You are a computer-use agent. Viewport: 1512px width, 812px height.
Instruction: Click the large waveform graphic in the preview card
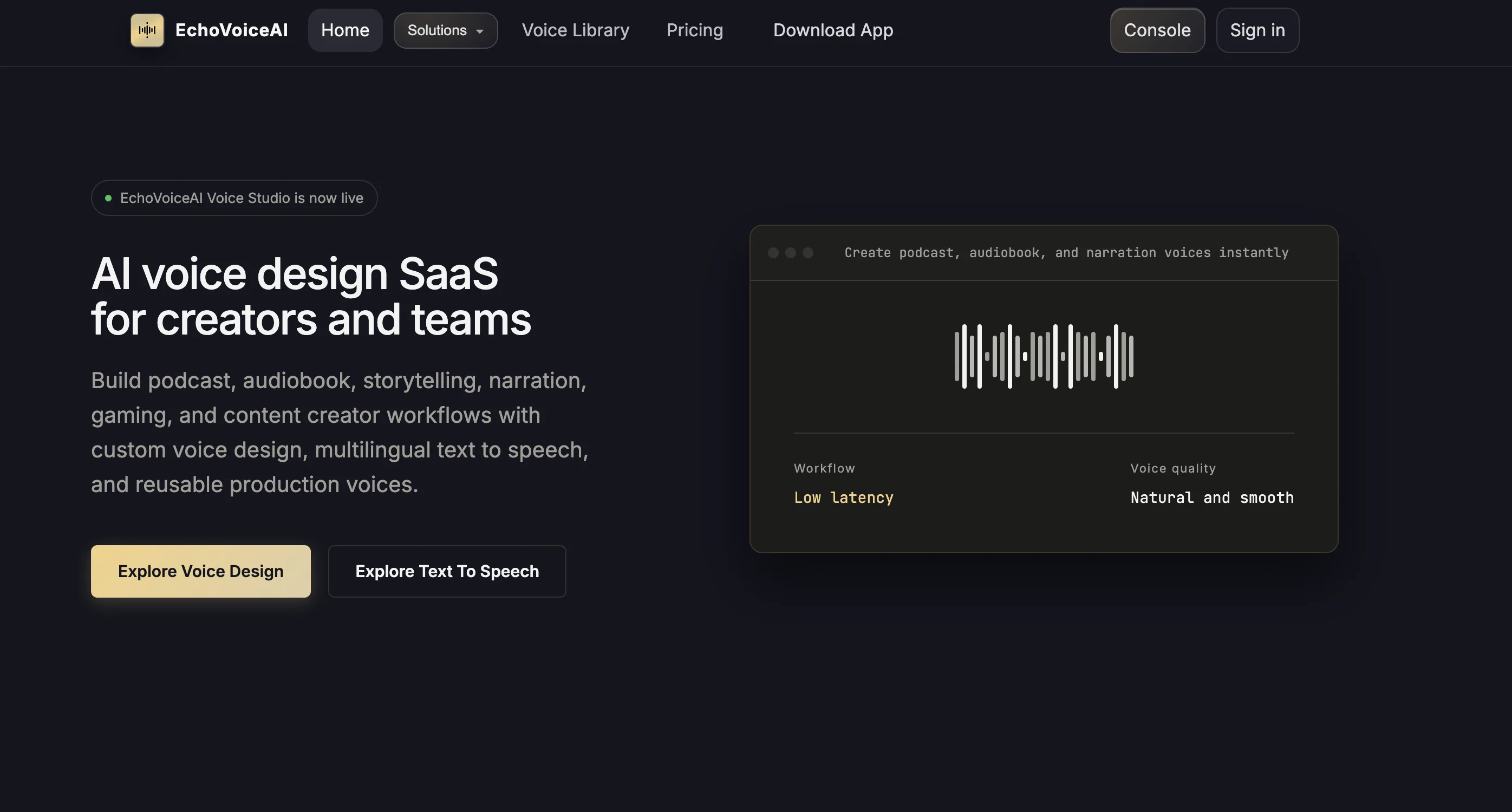[x=1044, y=356]
